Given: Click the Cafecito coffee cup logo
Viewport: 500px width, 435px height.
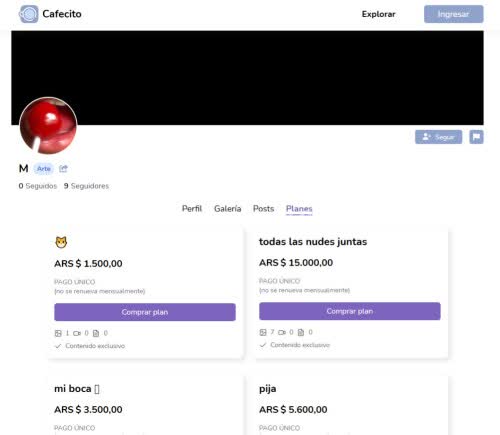Looking at the screenshot, I should point(29,14).
